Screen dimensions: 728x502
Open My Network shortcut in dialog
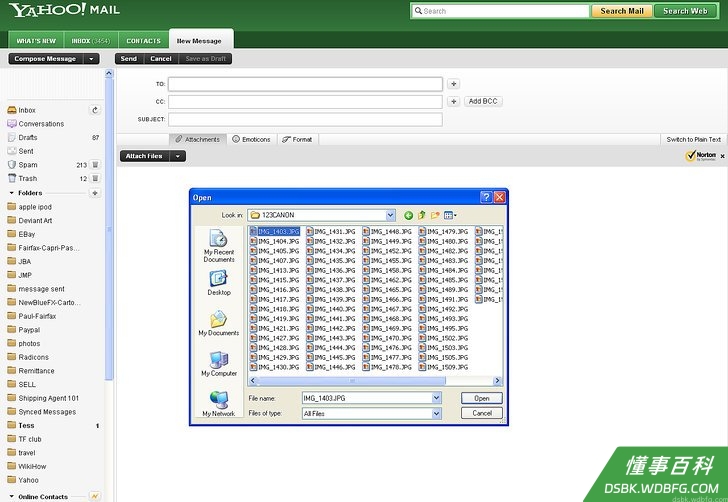point(219,403)
